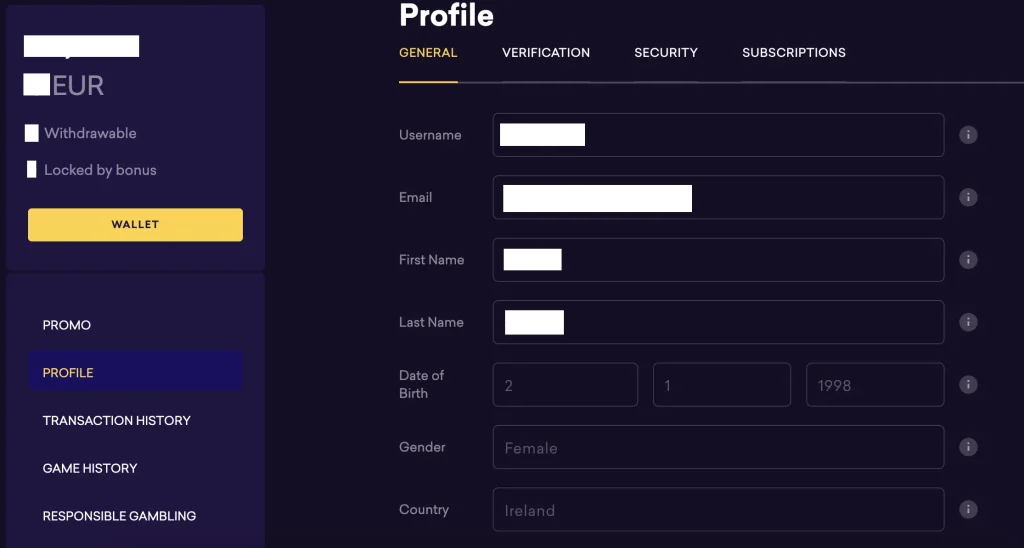Go to the Subscriptions tab
Image resolution: width=1024 pixels, height=548 pixels.
pyautogui.click(x=793, y=53)
